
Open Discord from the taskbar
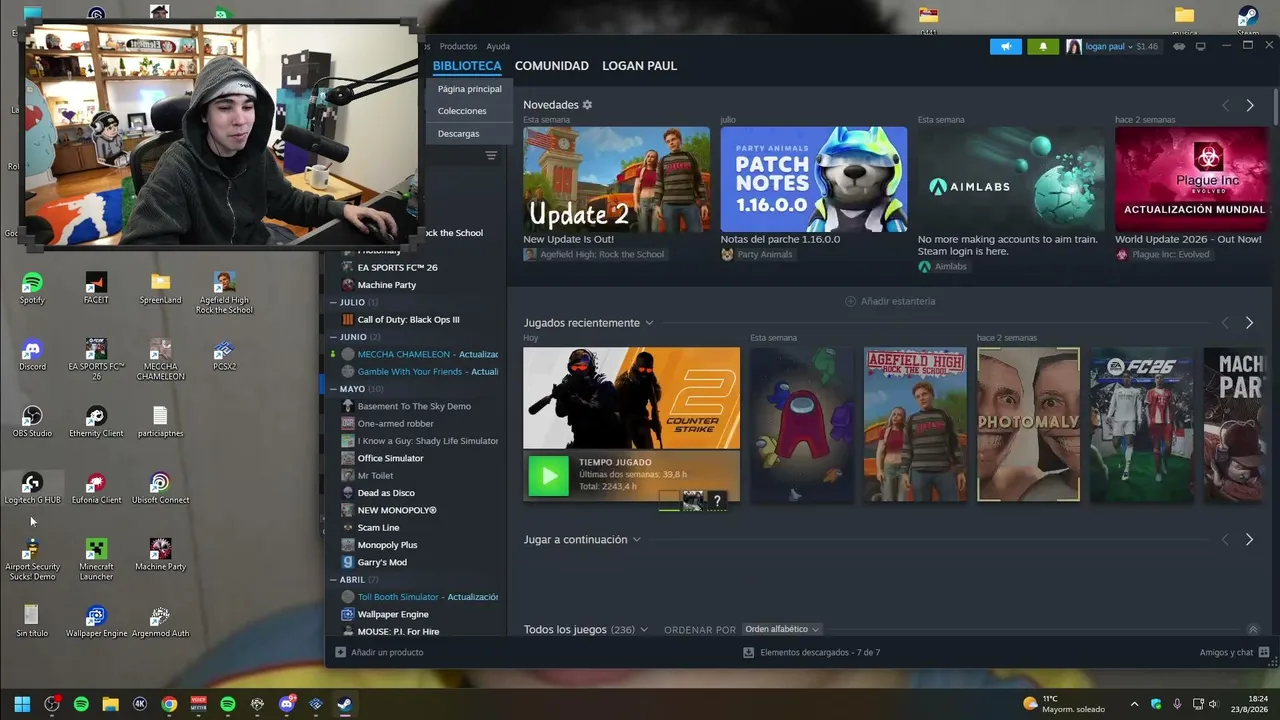click(x=287, y=704)
